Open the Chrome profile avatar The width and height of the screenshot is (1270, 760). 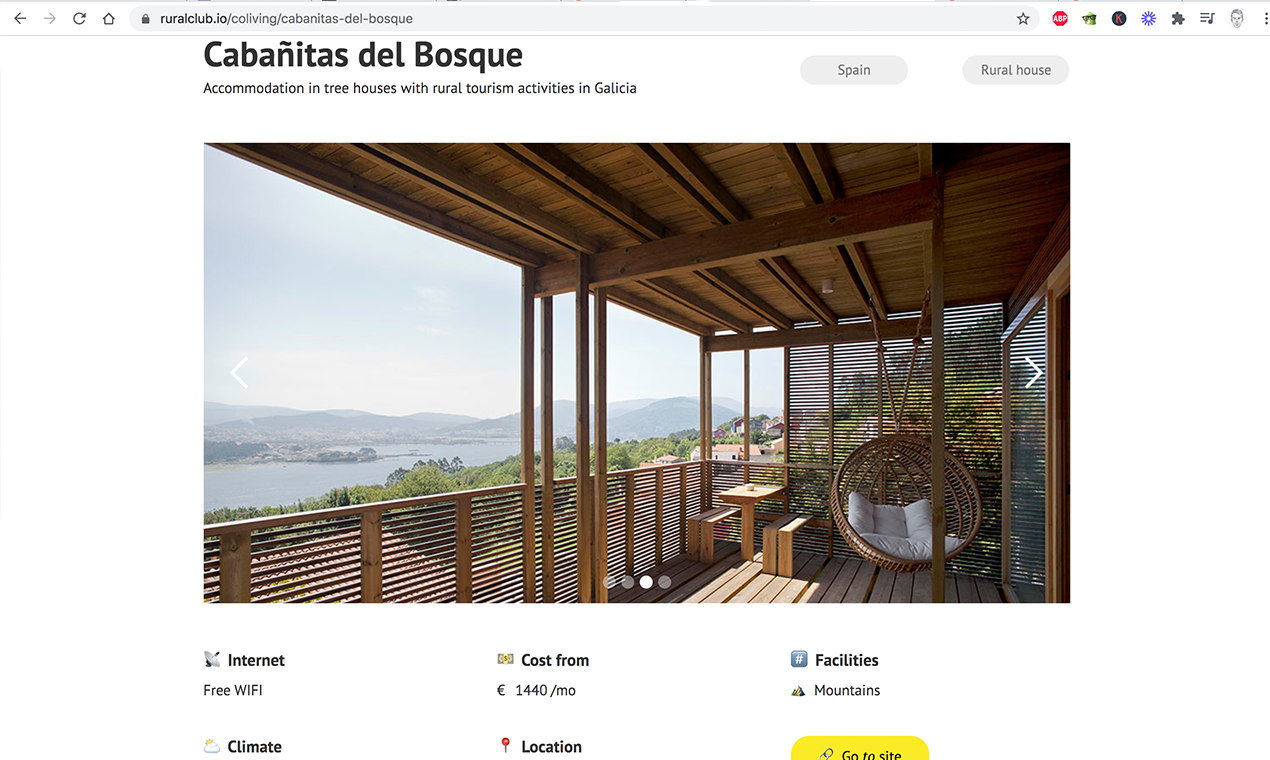(1237, 18)
